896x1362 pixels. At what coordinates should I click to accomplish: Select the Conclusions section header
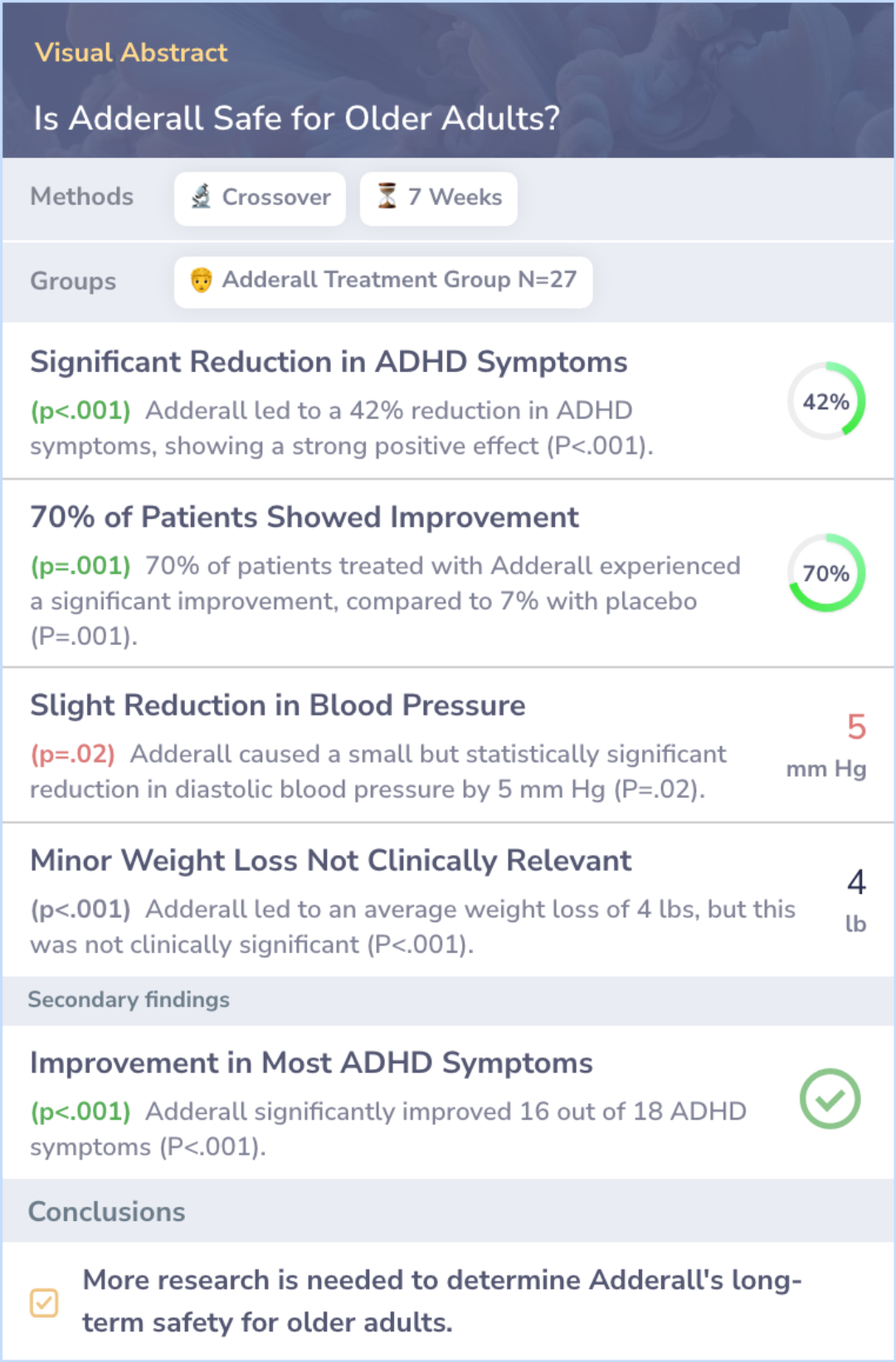coord(107,1212)
